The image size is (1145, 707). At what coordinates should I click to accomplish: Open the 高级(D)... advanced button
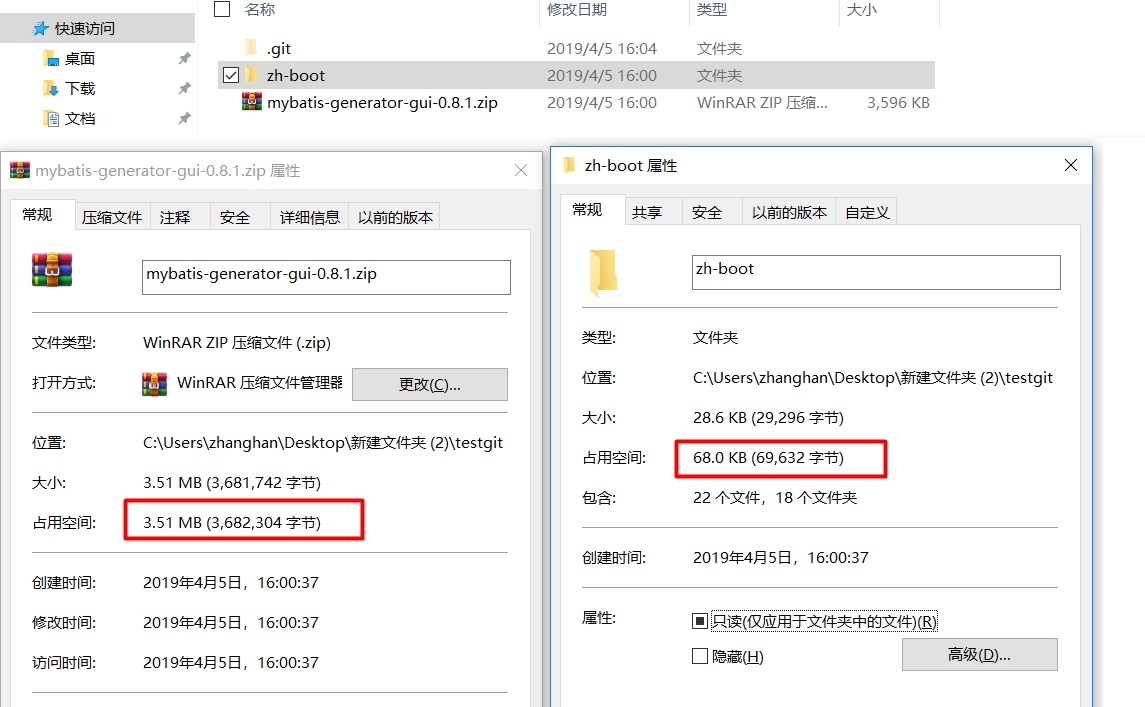coord(979,654)
